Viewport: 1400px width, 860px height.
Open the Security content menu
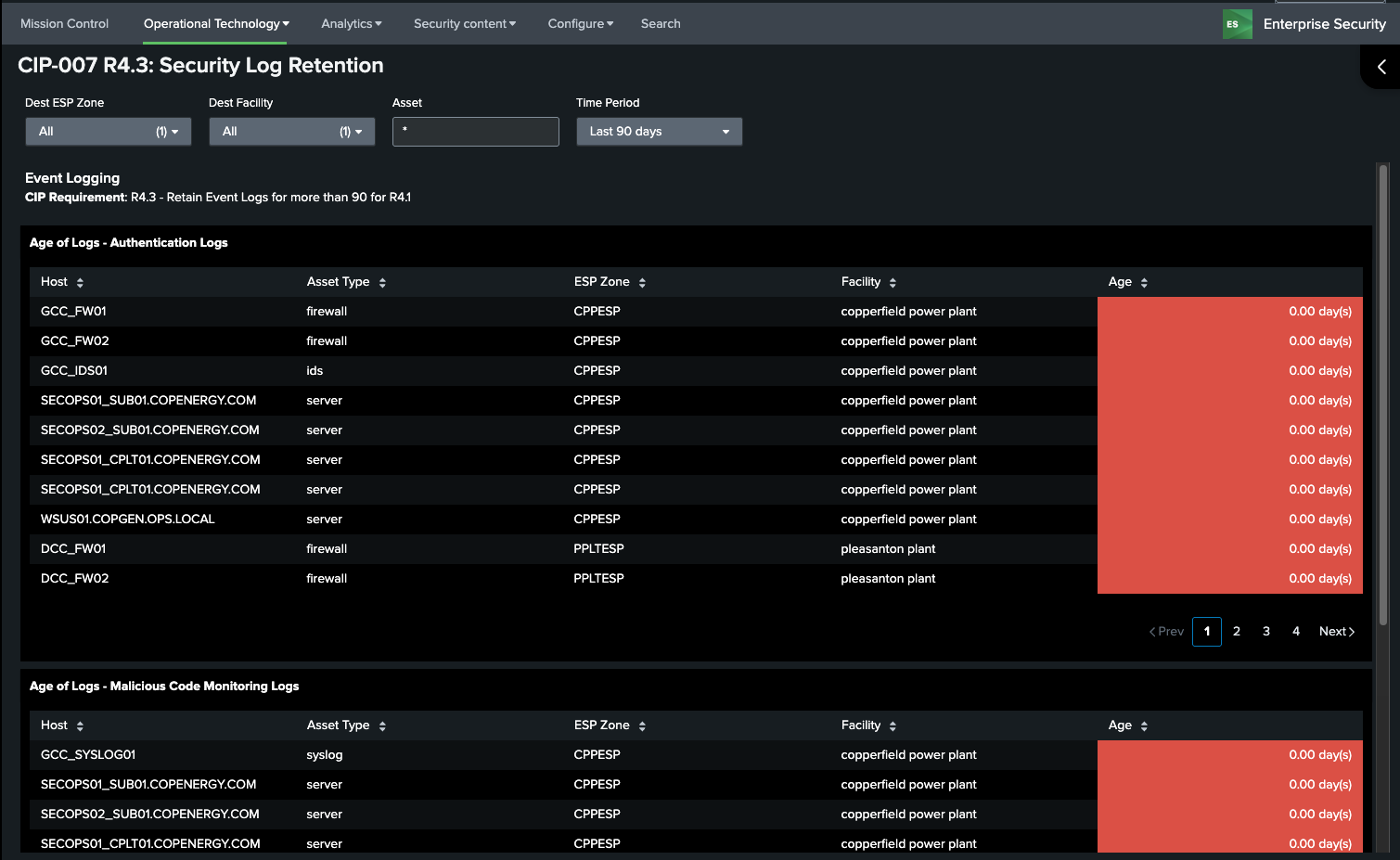pyautogui.click(x=464, y=24)
